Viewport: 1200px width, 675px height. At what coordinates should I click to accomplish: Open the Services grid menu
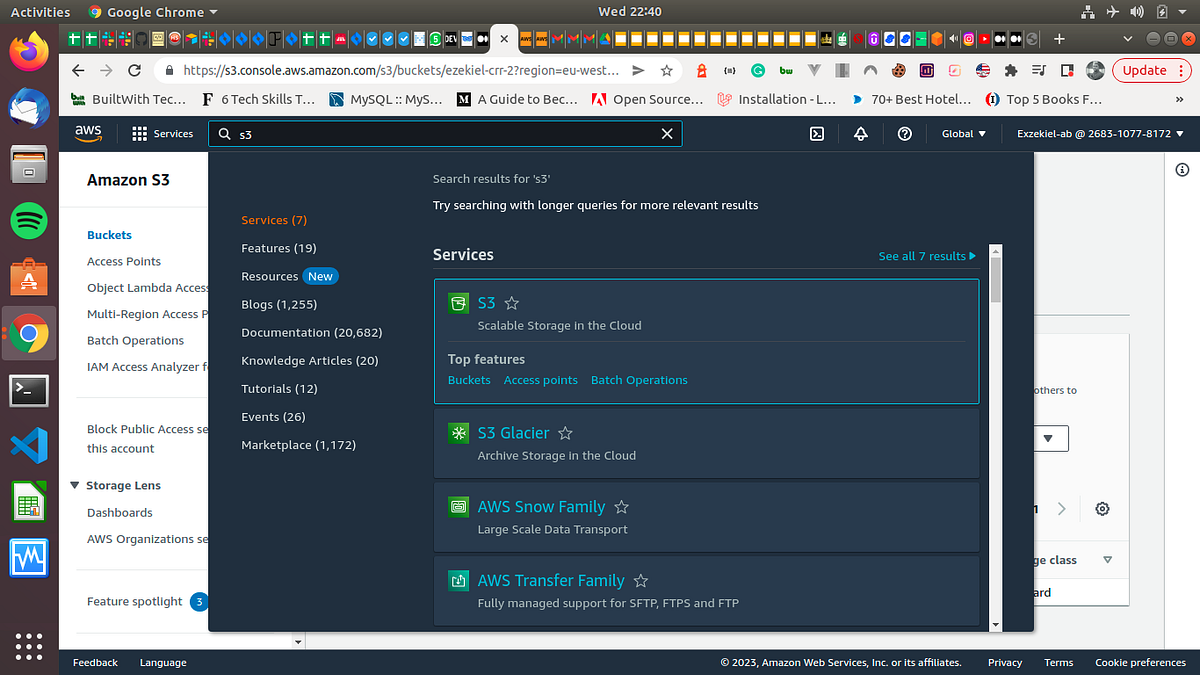[162, 134]
